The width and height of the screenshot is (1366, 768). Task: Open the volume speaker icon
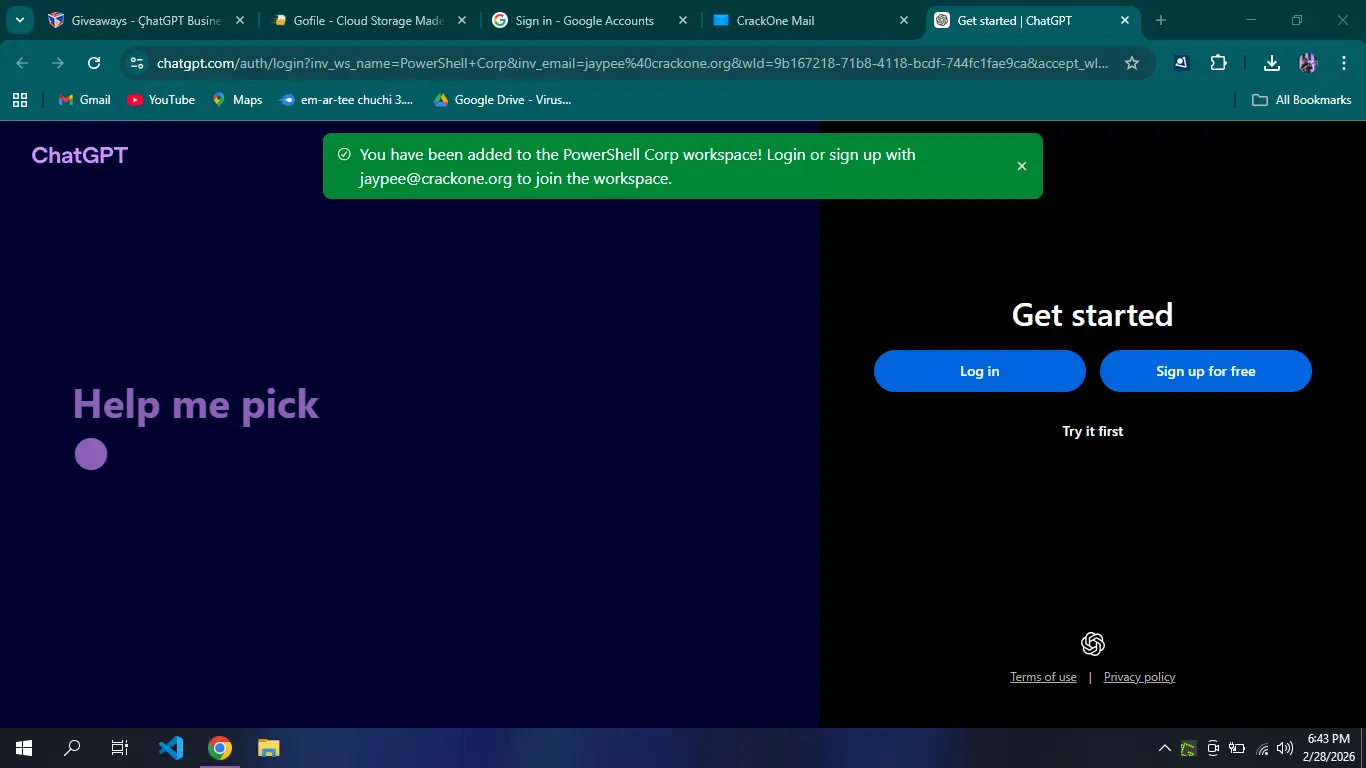1285,748
